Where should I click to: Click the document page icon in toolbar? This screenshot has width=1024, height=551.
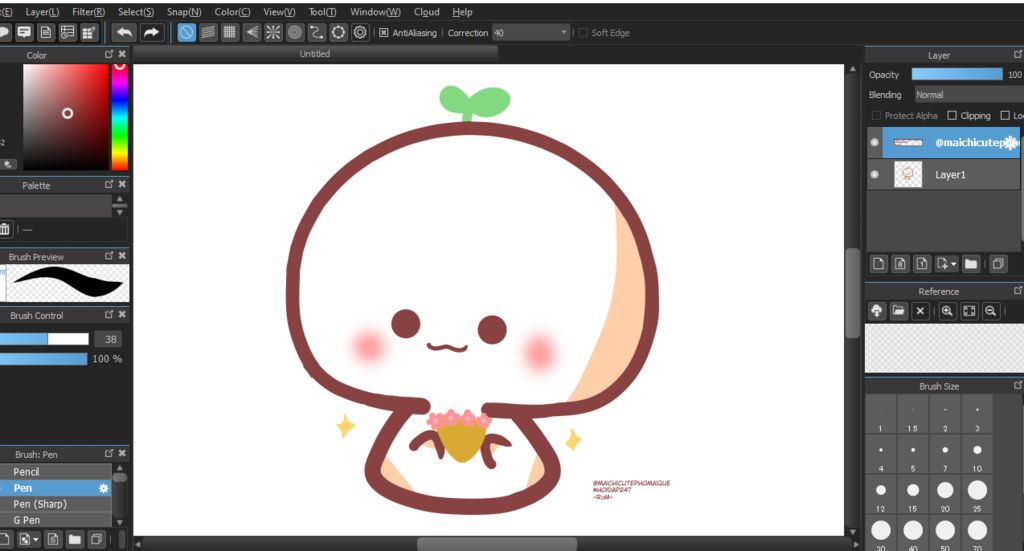point(46,33)
